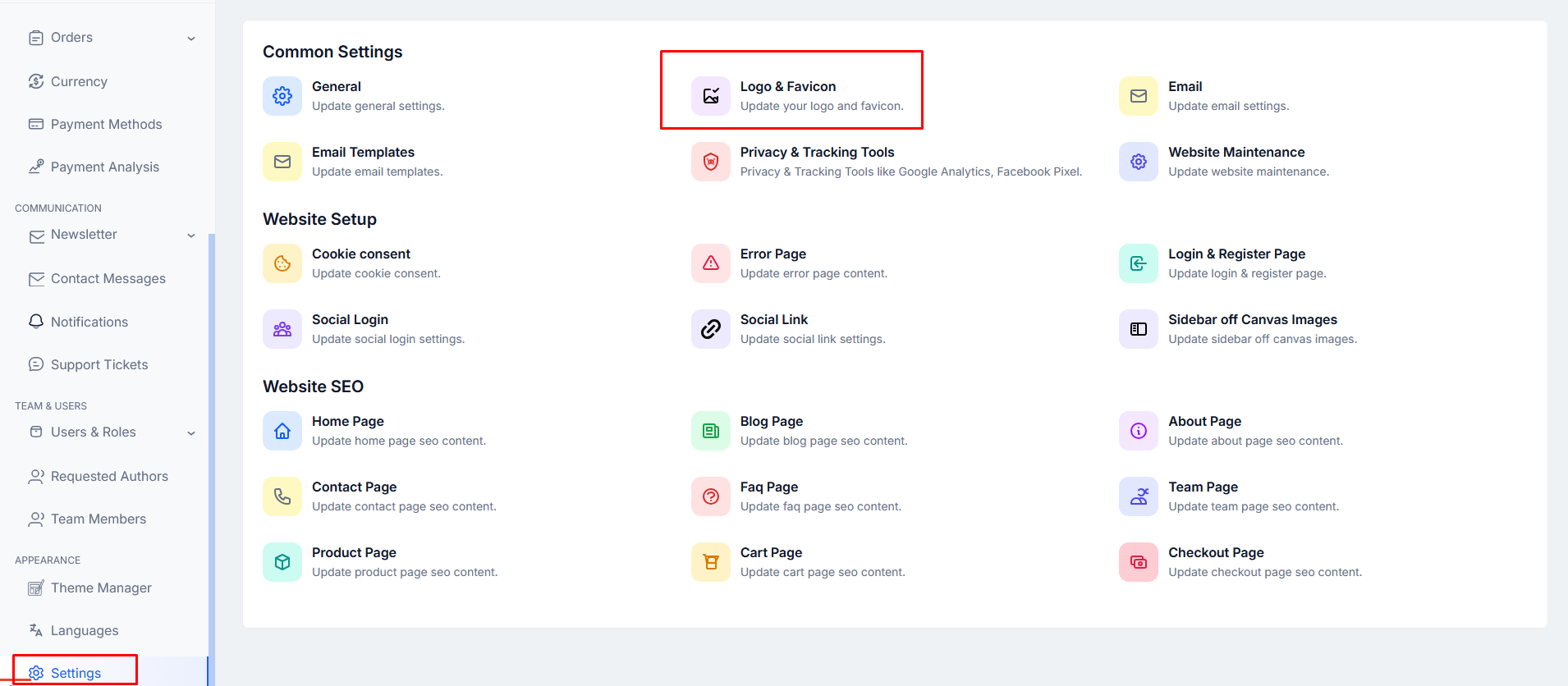Click the Social Link chain icon

711,329
